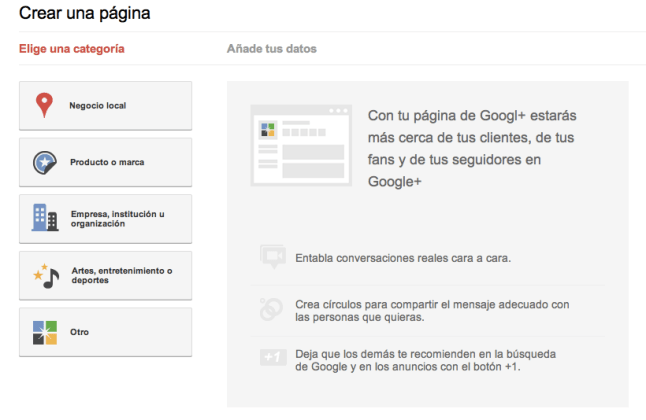The height and width of the screenshot is (420, 646).
Task: Select the Producto o marca category
Action: [x=105, y=162]
